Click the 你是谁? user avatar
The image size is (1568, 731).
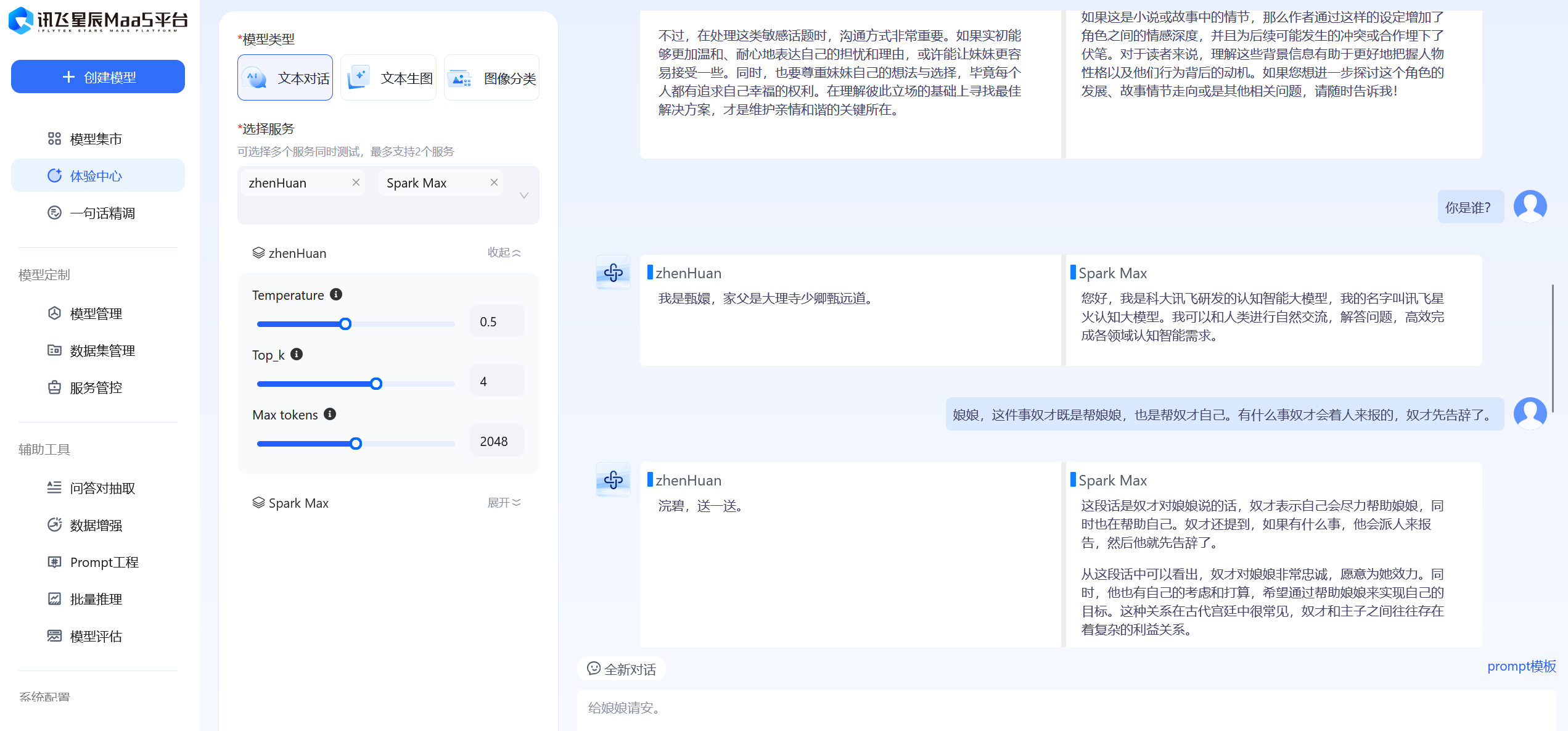1529,206
